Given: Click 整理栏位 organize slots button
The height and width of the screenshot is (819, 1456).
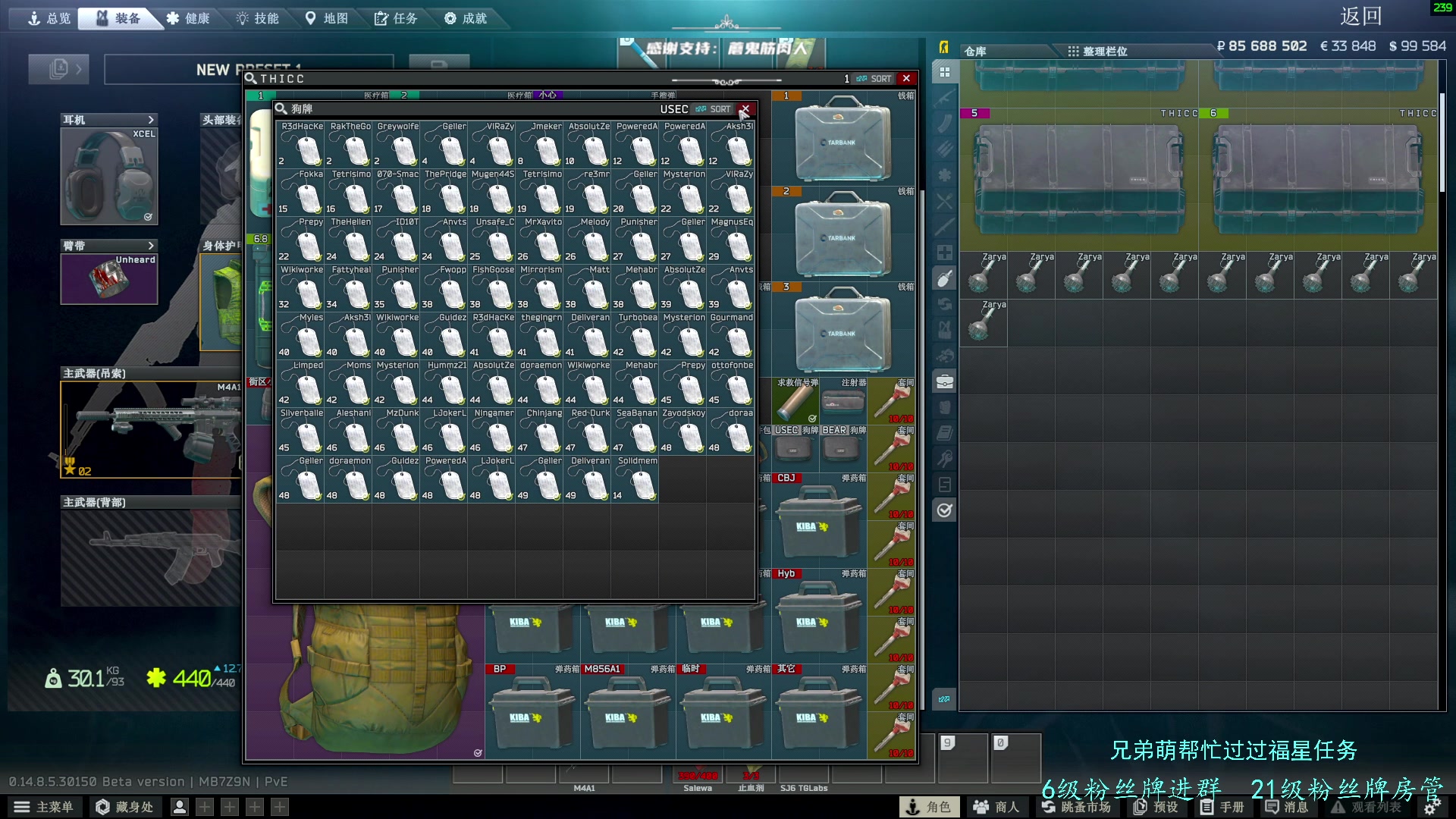Looking at the screenshot, I should (1097, 51).
